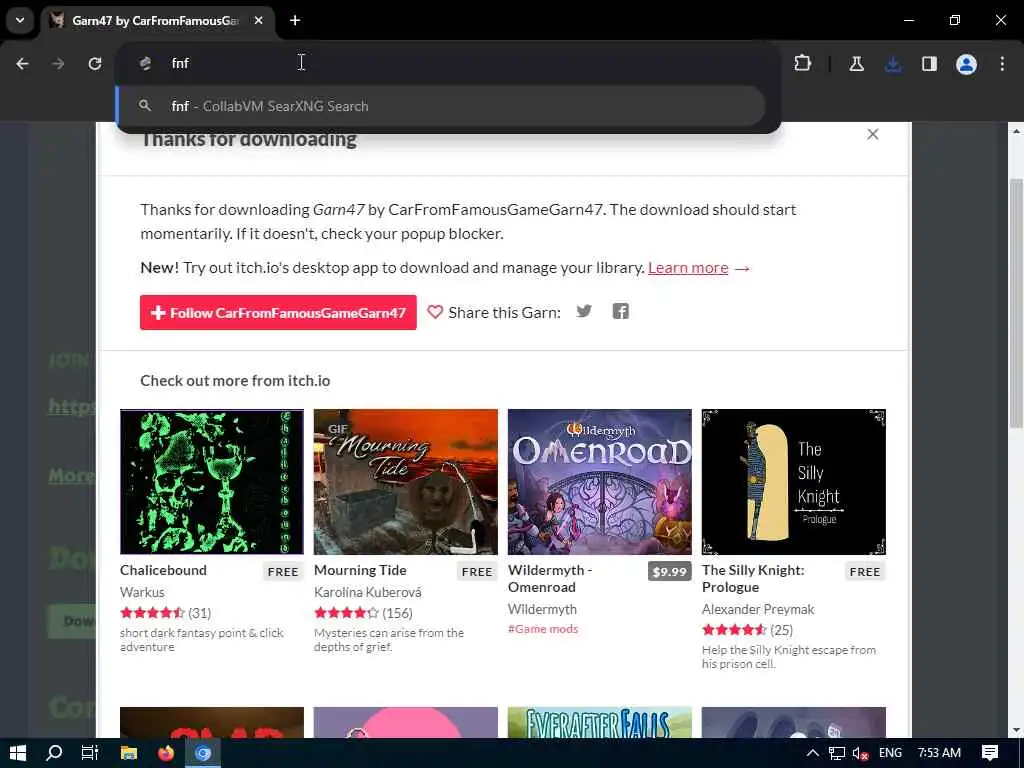This screenshot has width=1024, height=768.
Task: Reload the current page
Action: (x=95, y=63)
